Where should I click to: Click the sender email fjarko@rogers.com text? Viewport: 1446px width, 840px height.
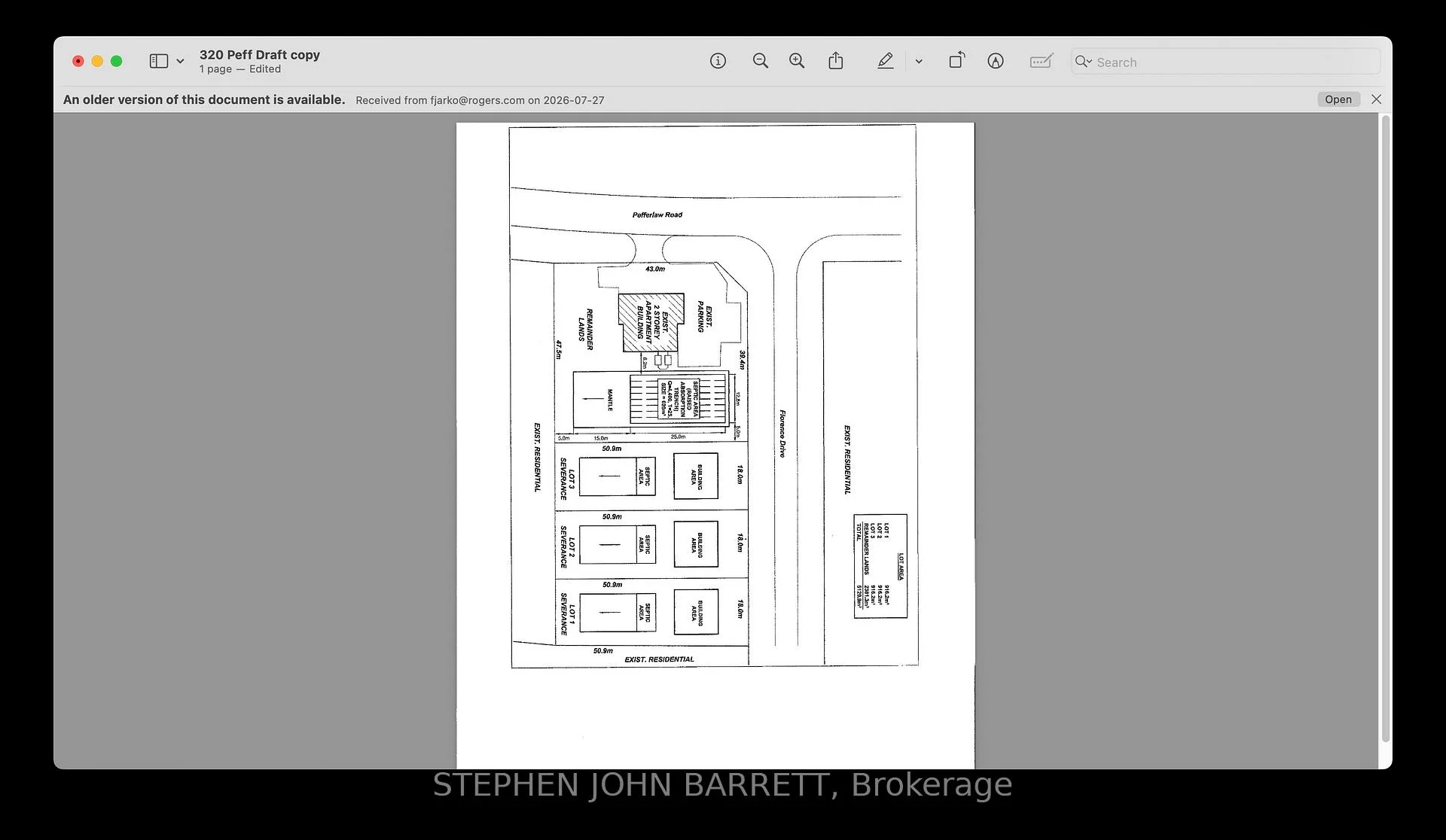pyautogui.click(x=477, y=100)
